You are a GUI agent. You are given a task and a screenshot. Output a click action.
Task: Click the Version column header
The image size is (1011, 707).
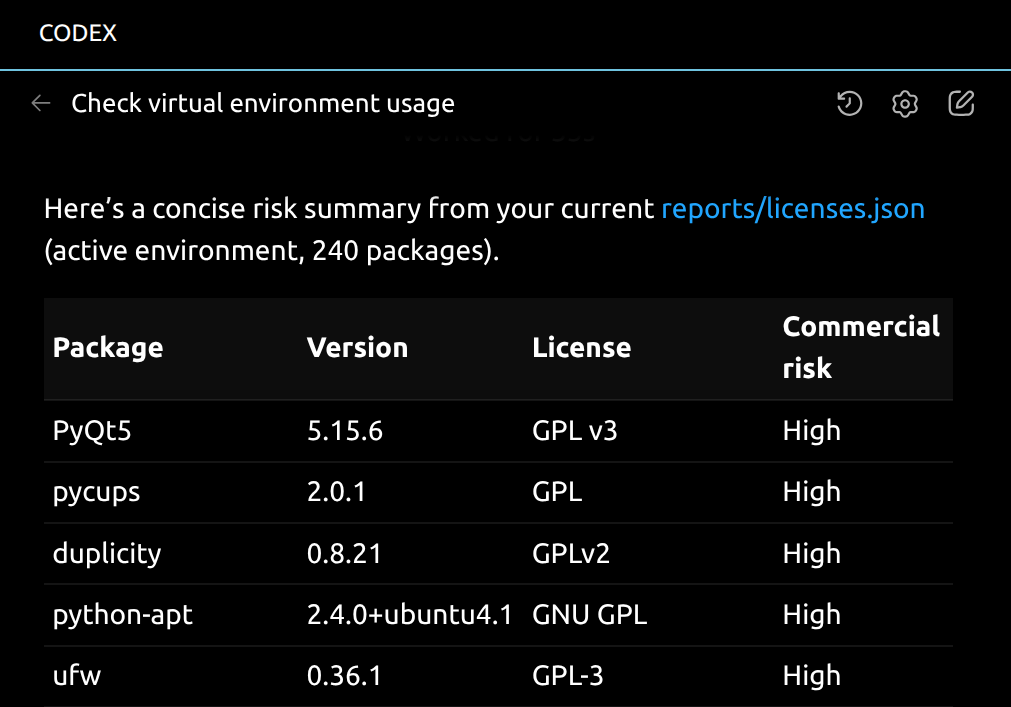pyautogui.click(x=357, y=348)
